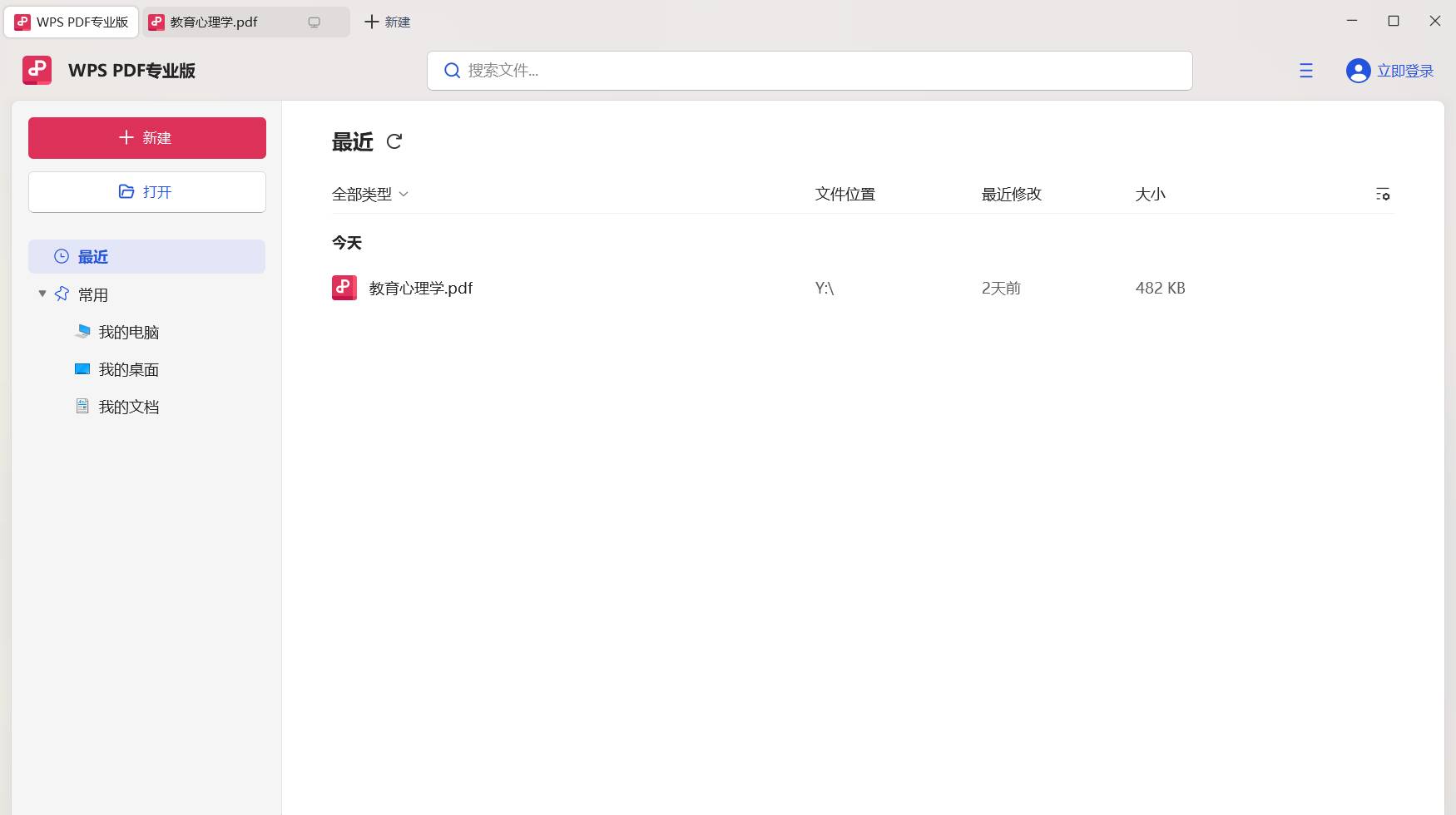Click the 最近 page heading

(x=353, y=141)
